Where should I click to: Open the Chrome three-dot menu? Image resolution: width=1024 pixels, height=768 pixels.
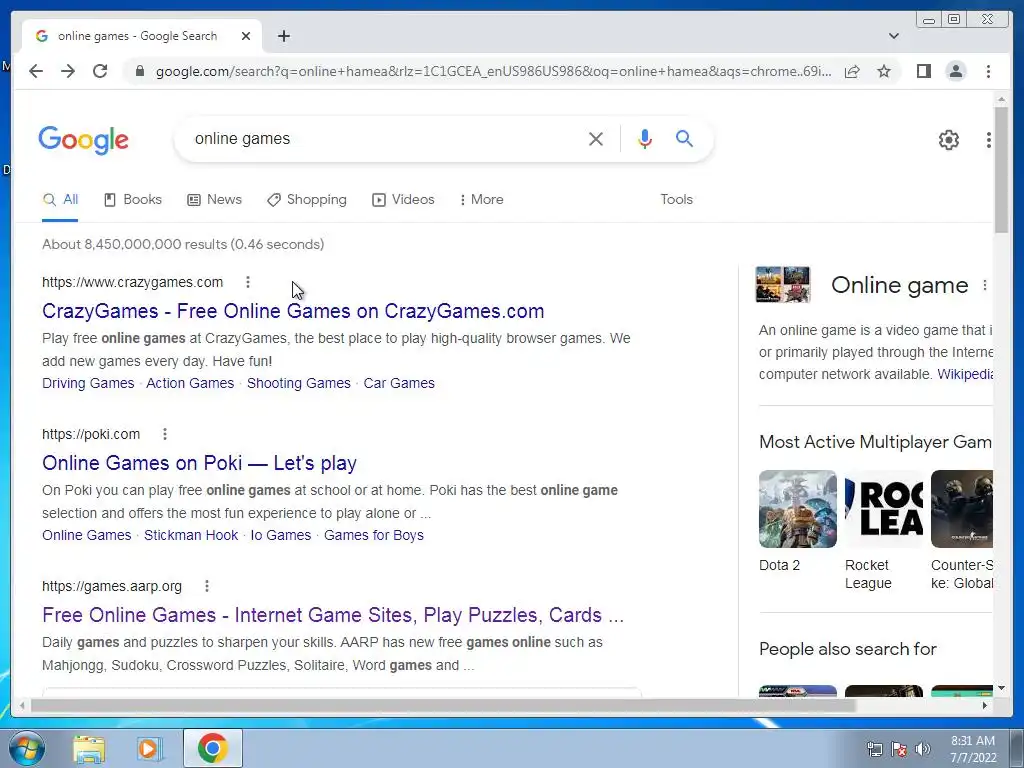pos(988,71)
